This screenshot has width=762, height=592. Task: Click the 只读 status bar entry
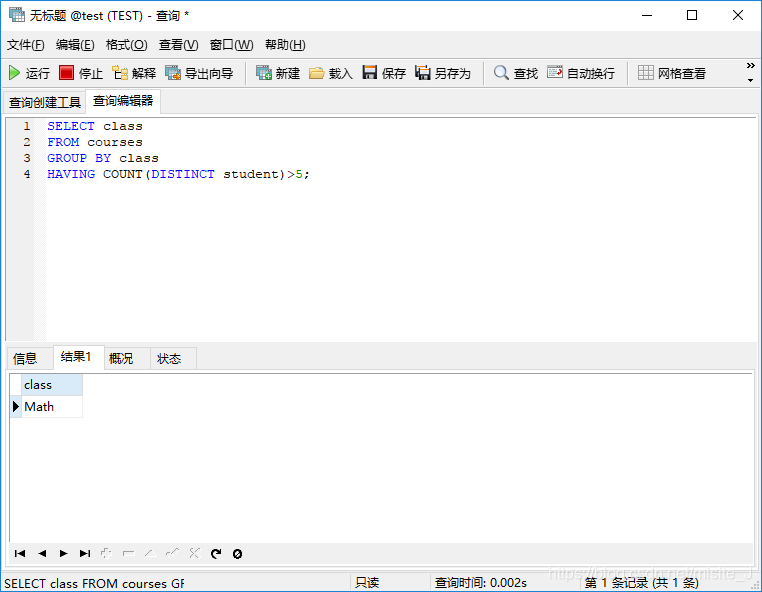(367, 583)
